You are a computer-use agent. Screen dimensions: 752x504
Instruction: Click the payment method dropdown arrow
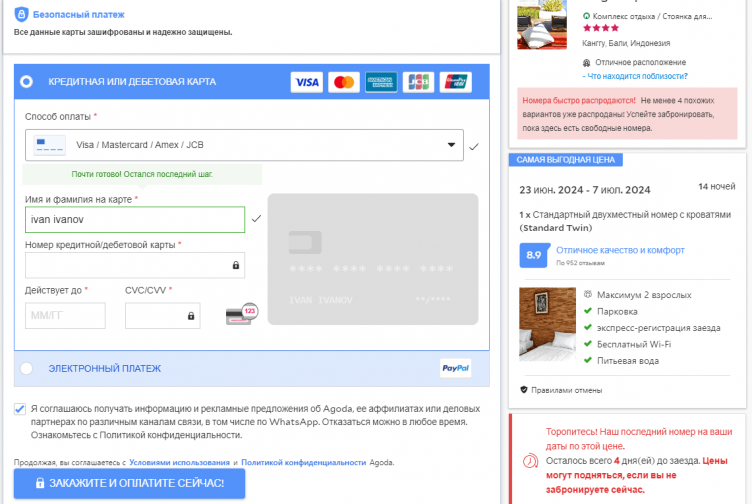pyautogui.click(x=451, y=145)
